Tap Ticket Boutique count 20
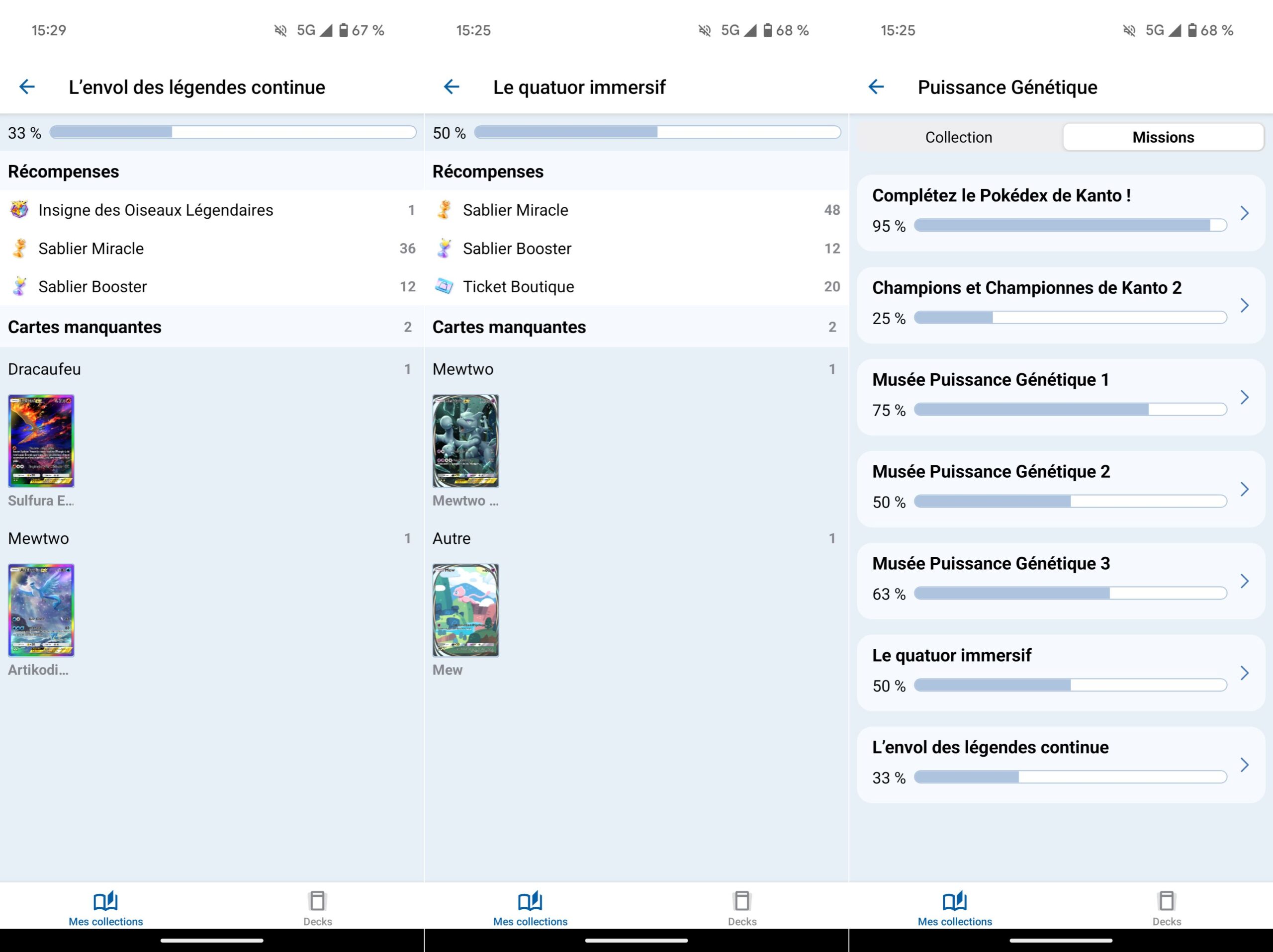Image resolution: width=1273 pixels, height=952 pixels. pos(831,286)
